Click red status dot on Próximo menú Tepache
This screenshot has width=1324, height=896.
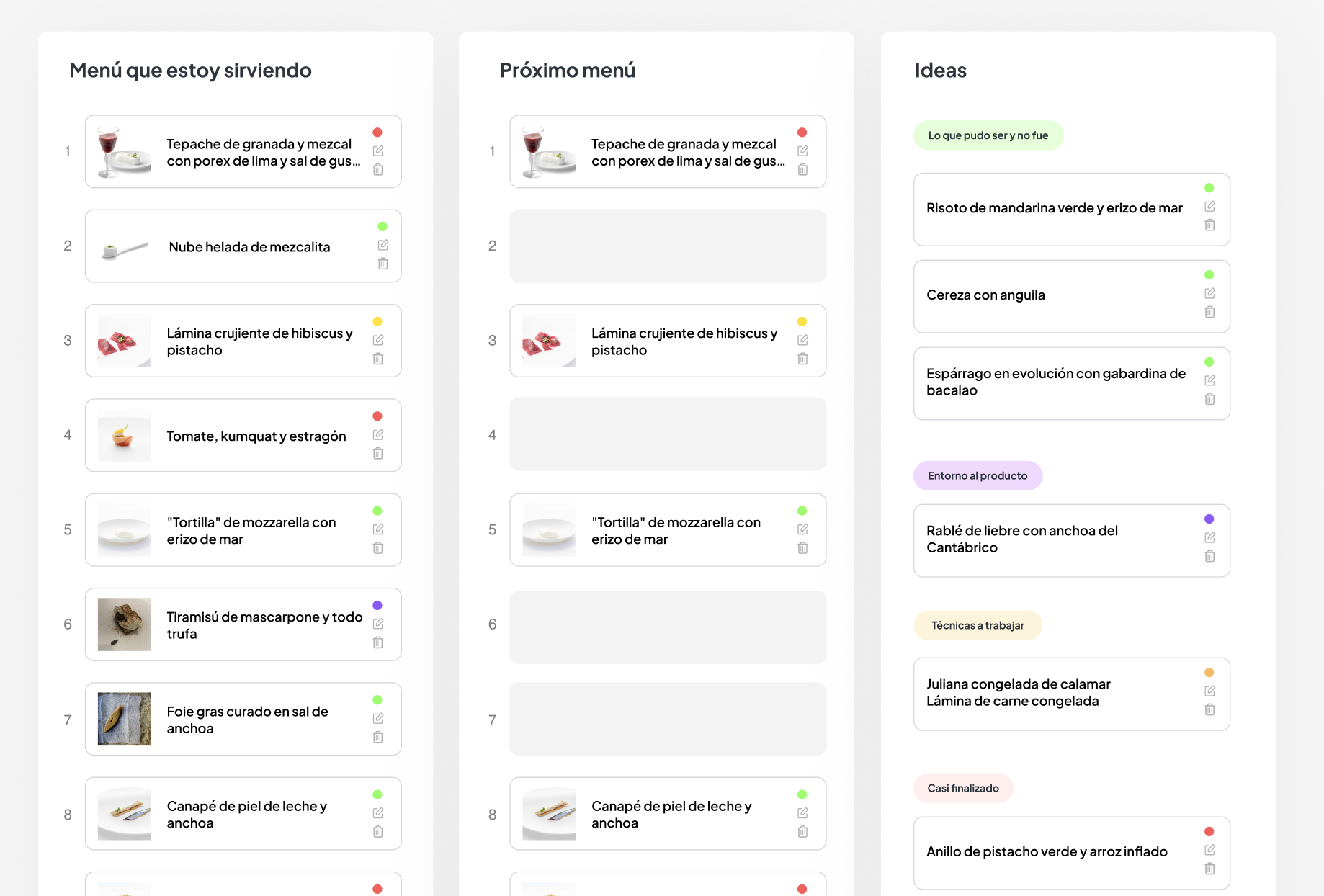coord(802,133)
